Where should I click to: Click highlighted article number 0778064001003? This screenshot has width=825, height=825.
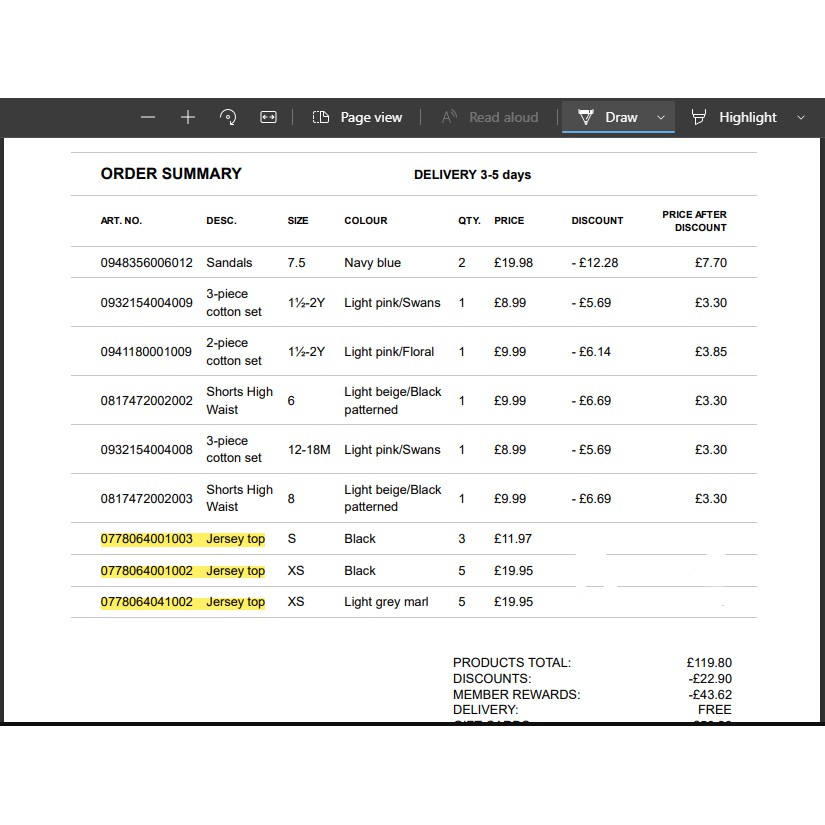(x=146, y=539)
